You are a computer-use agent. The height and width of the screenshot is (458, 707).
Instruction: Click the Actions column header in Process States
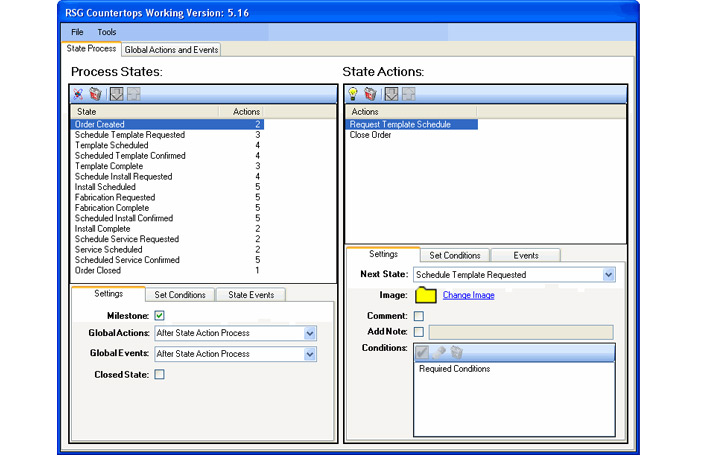pyautogui.click(x=241, y=111)
